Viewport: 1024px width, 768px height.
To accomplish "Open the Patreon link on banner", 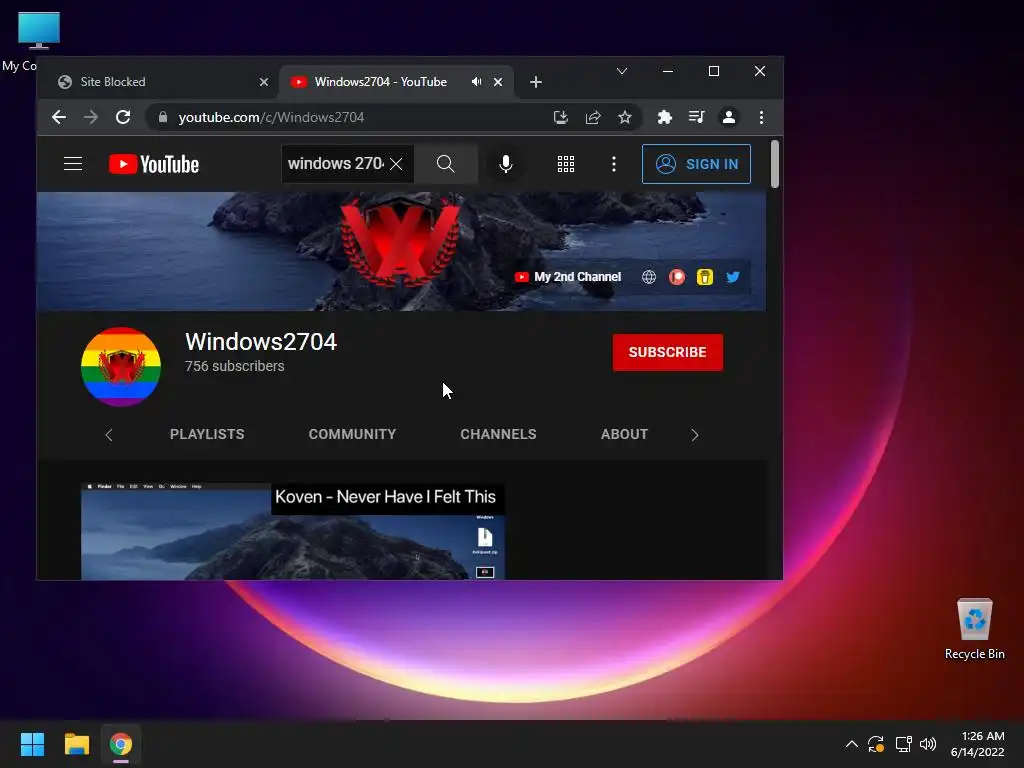I will [677, 277].
